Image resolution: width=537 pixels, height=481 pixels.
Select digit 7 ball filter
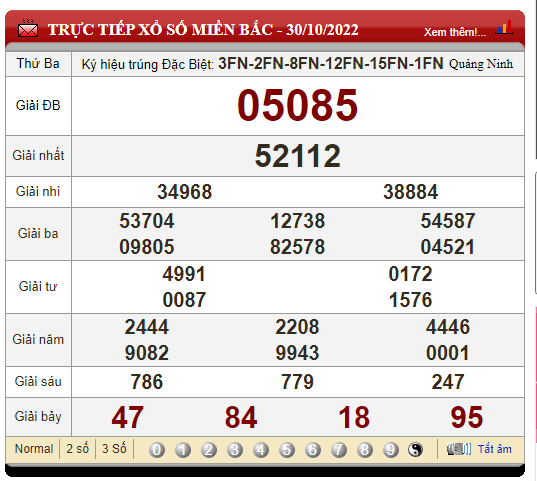[x=339, y=449]
